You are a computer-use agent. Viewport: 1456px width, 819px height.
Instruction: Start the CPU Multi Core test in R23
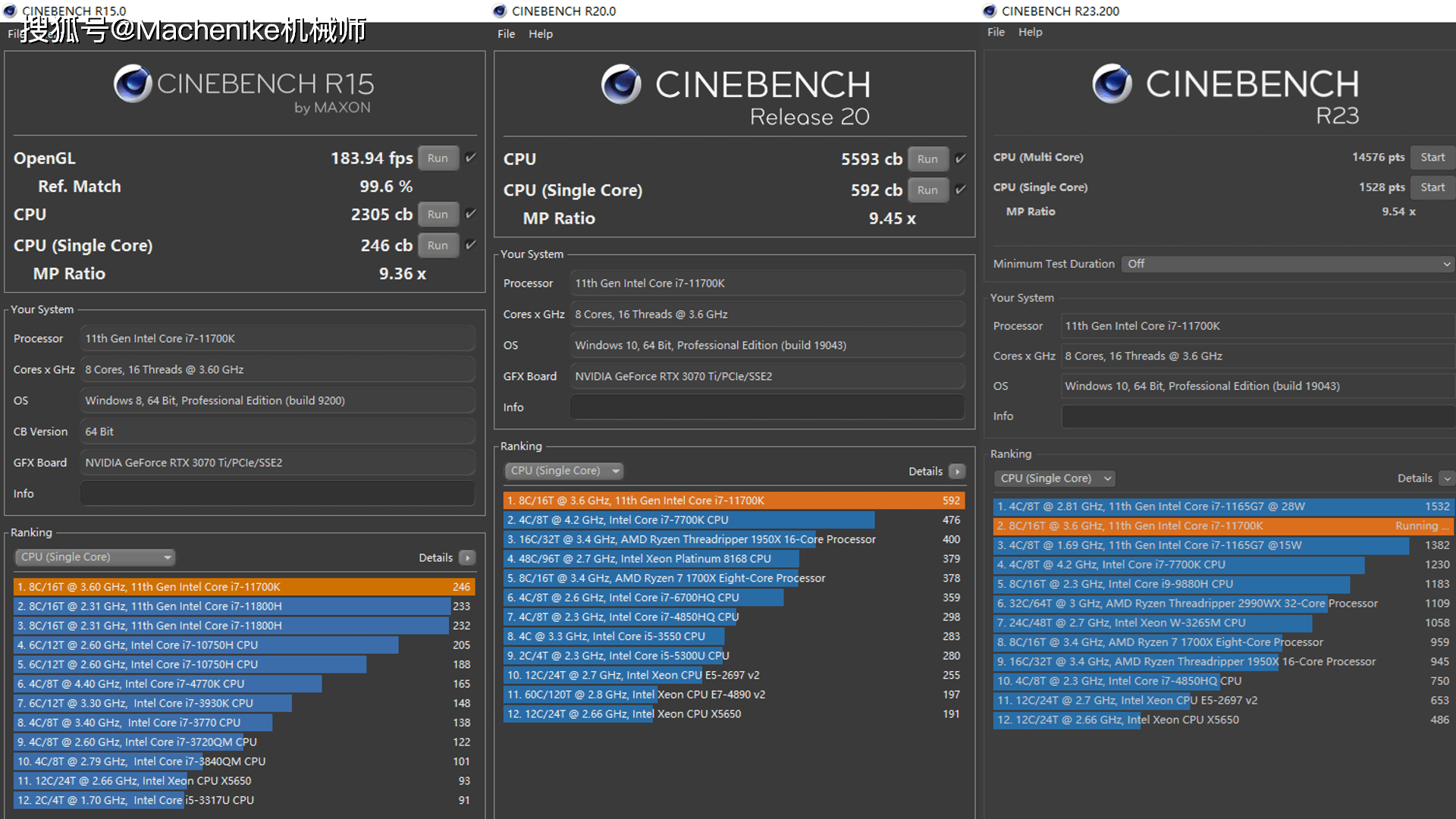[x=1432, y=157]
